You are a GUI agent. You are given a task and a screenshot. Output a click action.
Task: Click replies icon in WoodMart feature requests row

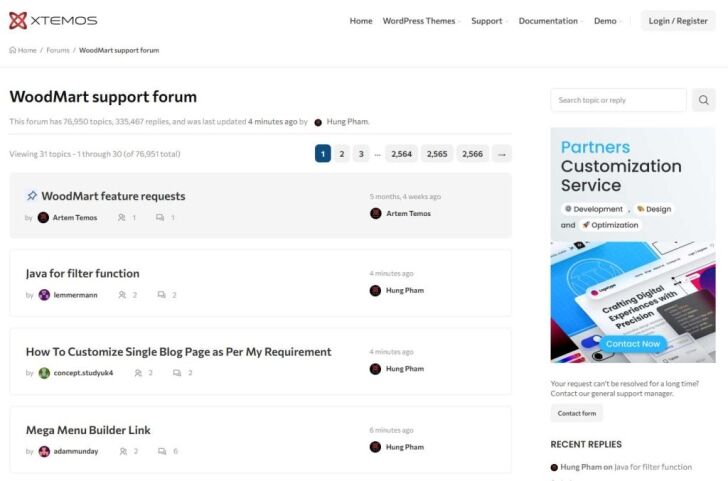tap(160, 217)
